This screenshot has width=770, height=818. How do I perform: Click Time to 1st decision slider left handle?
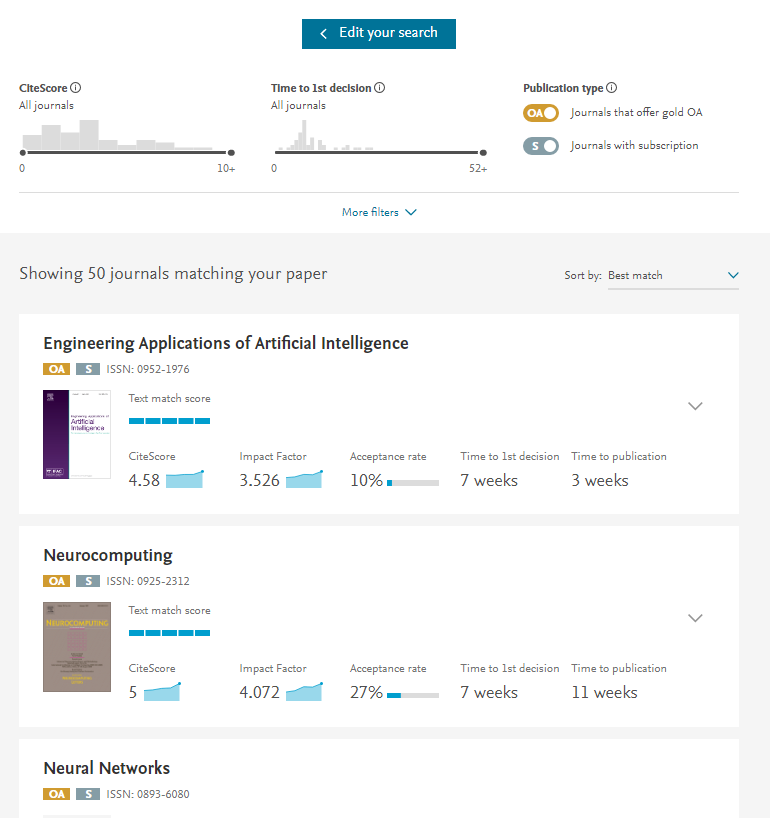(x=275, y=152)
